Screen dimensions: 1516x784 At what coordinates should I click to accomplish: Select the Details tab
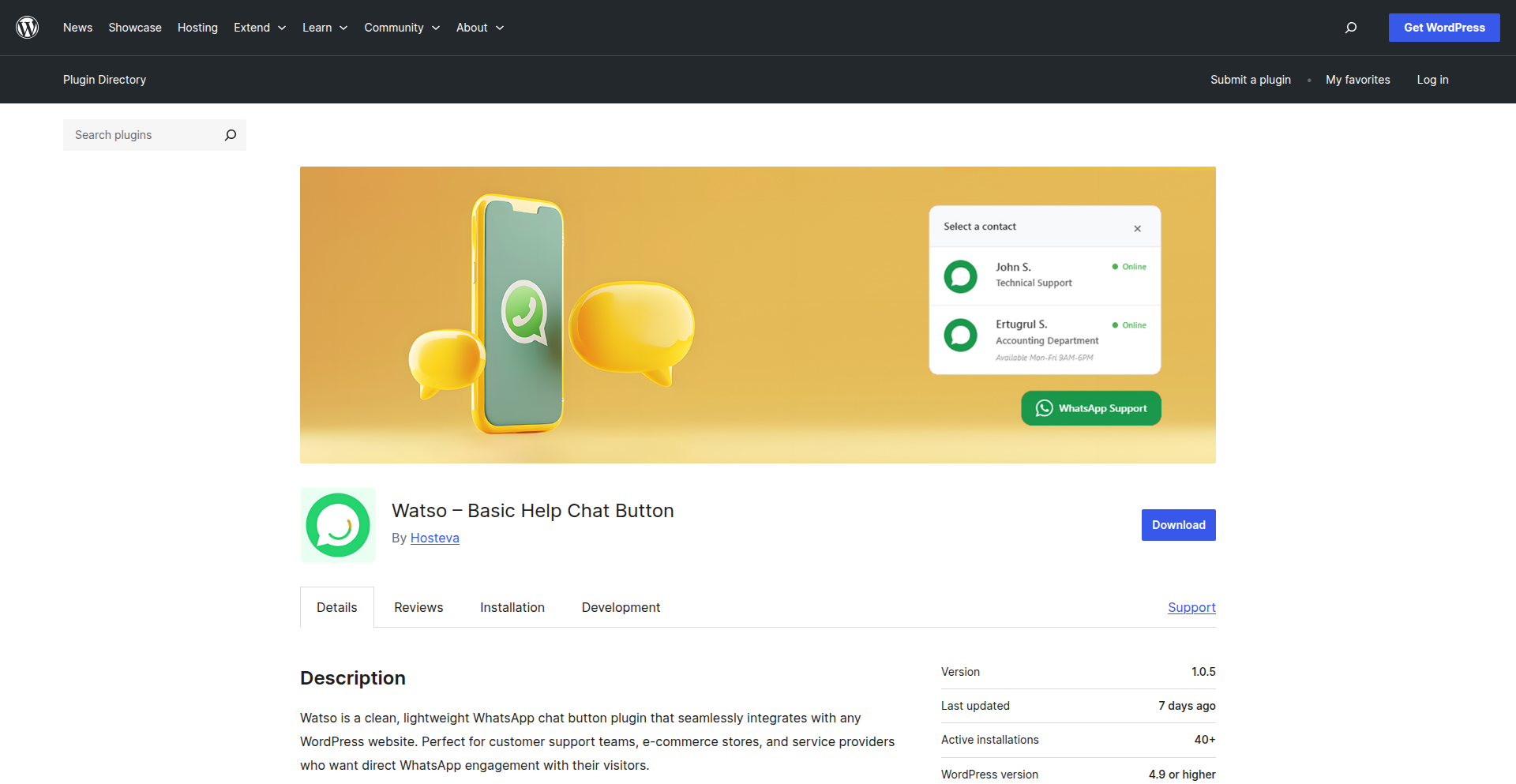(x=337, y=607)
